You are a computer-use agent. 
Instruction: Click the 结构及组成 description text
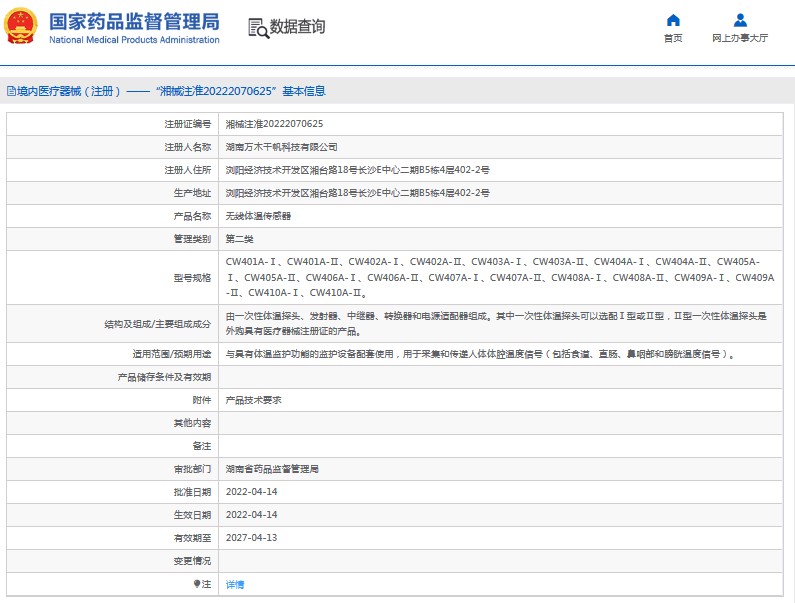[x=496, y=324]
